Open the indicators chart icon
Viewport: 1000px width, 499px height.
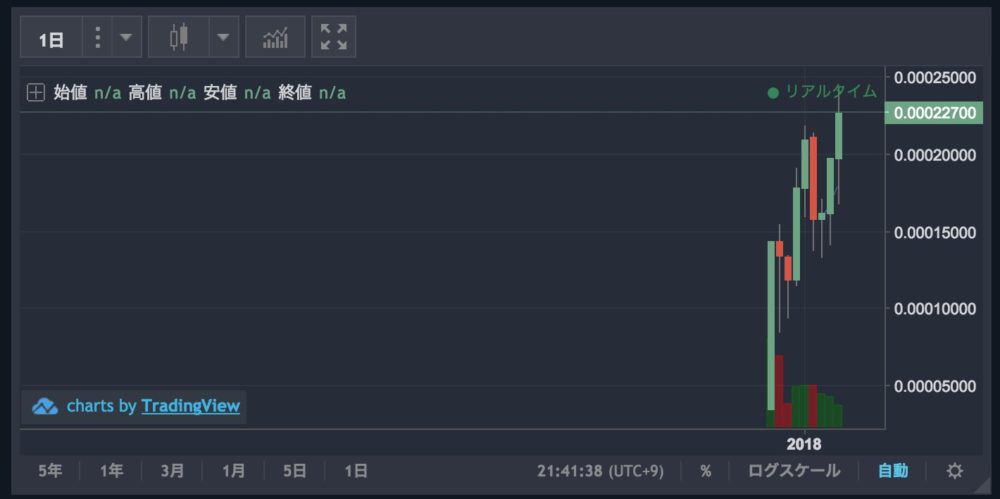point(276,37)
